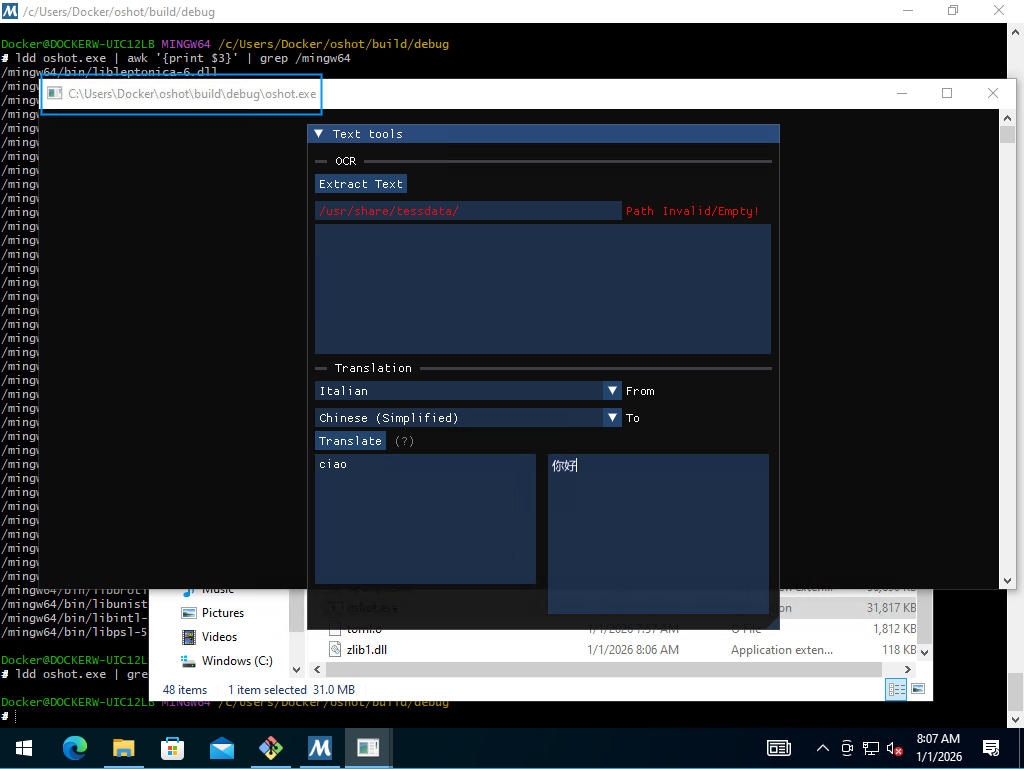
Task: Click the translated output text box
Action: pyautogui.click(x=658, y=533)
